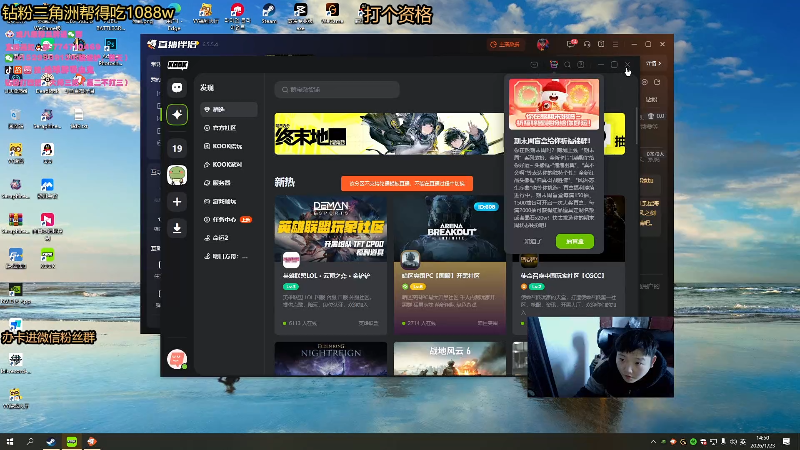The image size is (800, 450).
Task: Open the hamburger menu in 直播伴侣 title bar
Action: click(615, 44)
